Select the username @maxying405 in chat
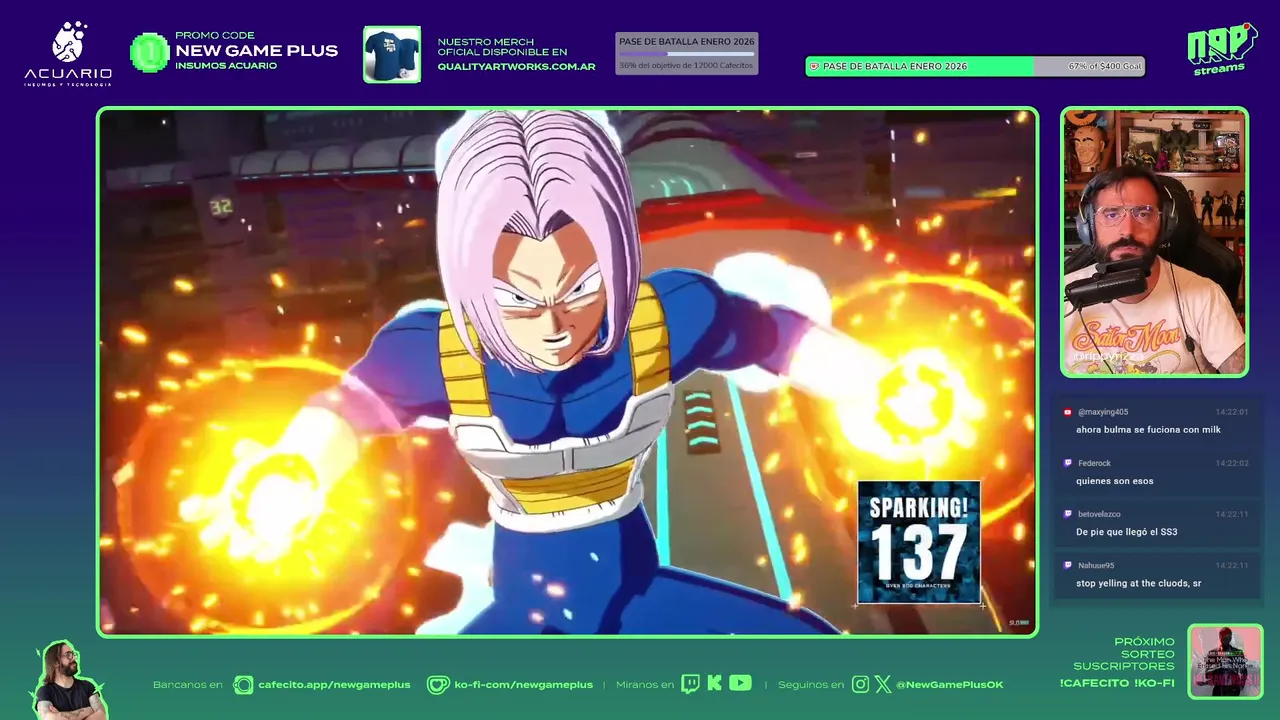This screenshot has width=1280, height=720. pos(1103,412)
